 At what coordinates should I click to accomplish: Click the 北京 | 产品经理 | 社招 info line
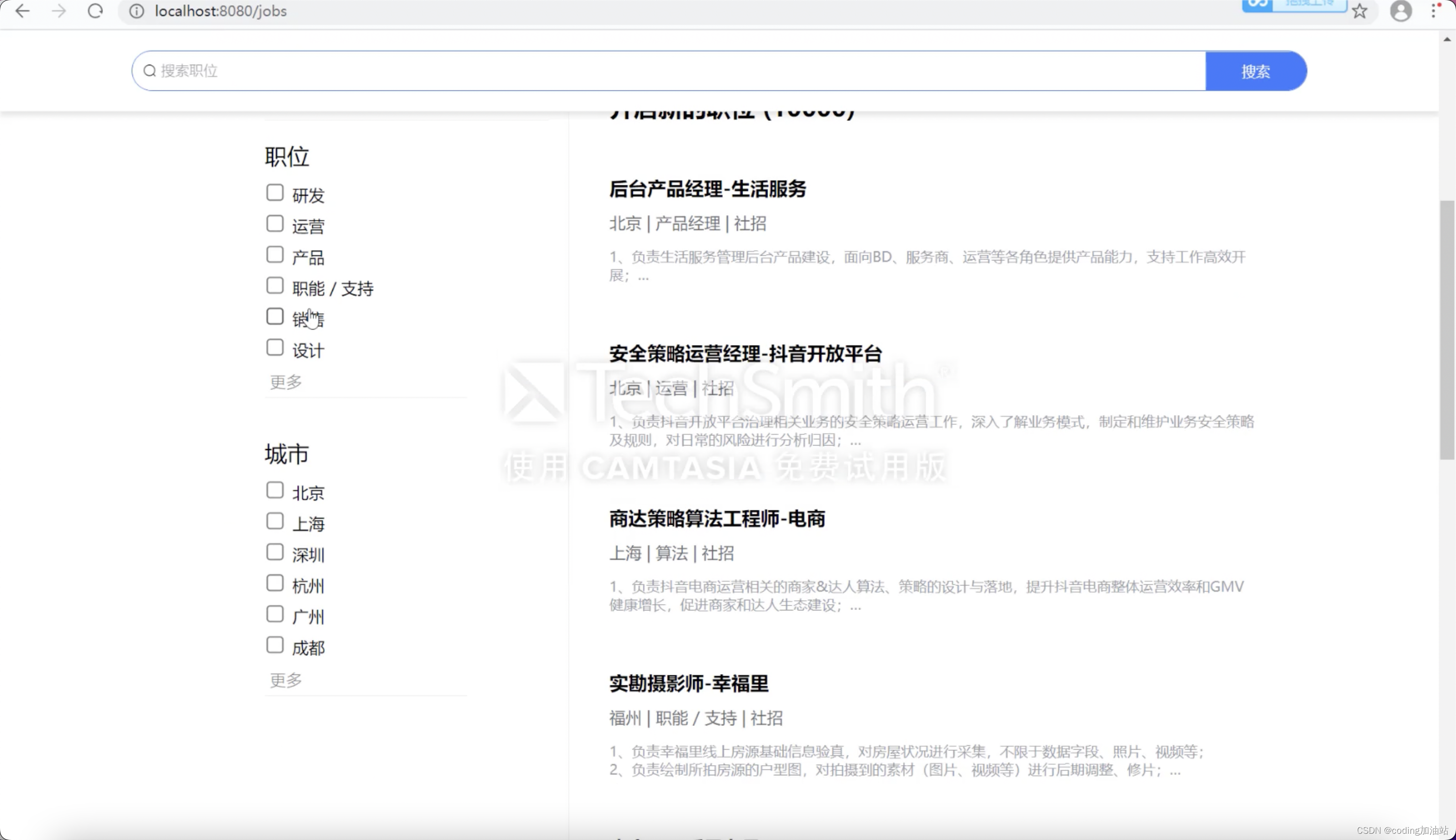coord(687,224)
